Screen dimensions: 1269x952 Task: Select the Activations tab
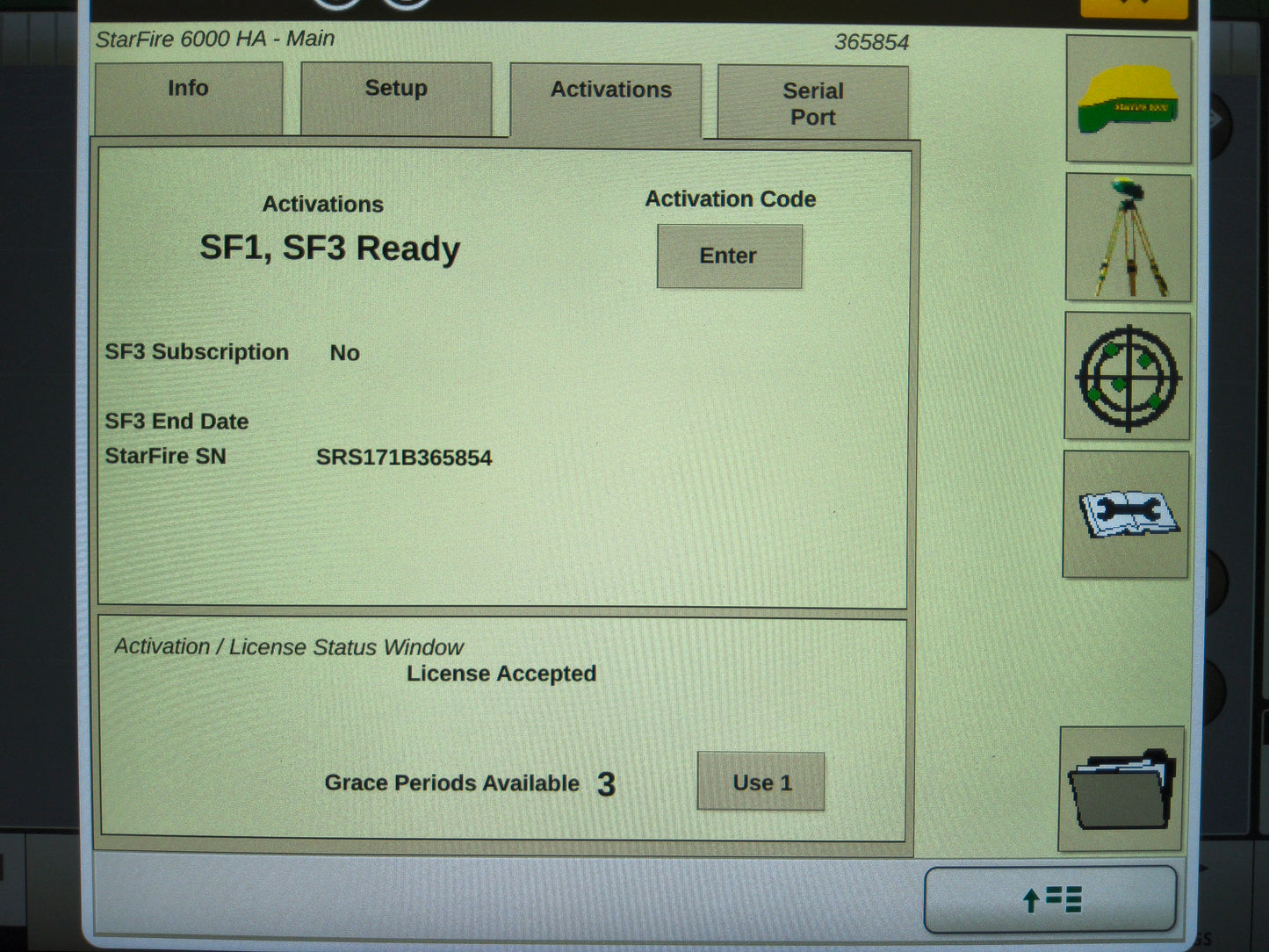pyautogui.click(x=606, y=100)
